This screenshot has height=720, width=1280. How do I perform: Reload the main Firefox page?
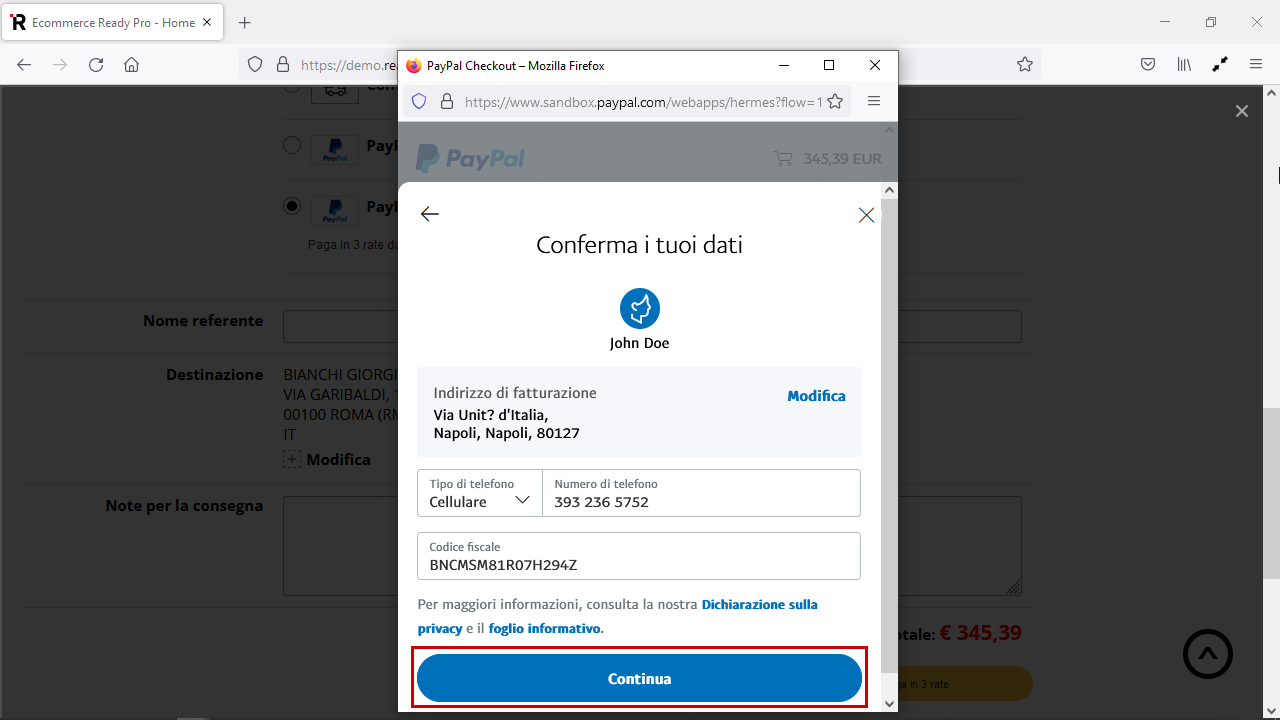point(96,64)
